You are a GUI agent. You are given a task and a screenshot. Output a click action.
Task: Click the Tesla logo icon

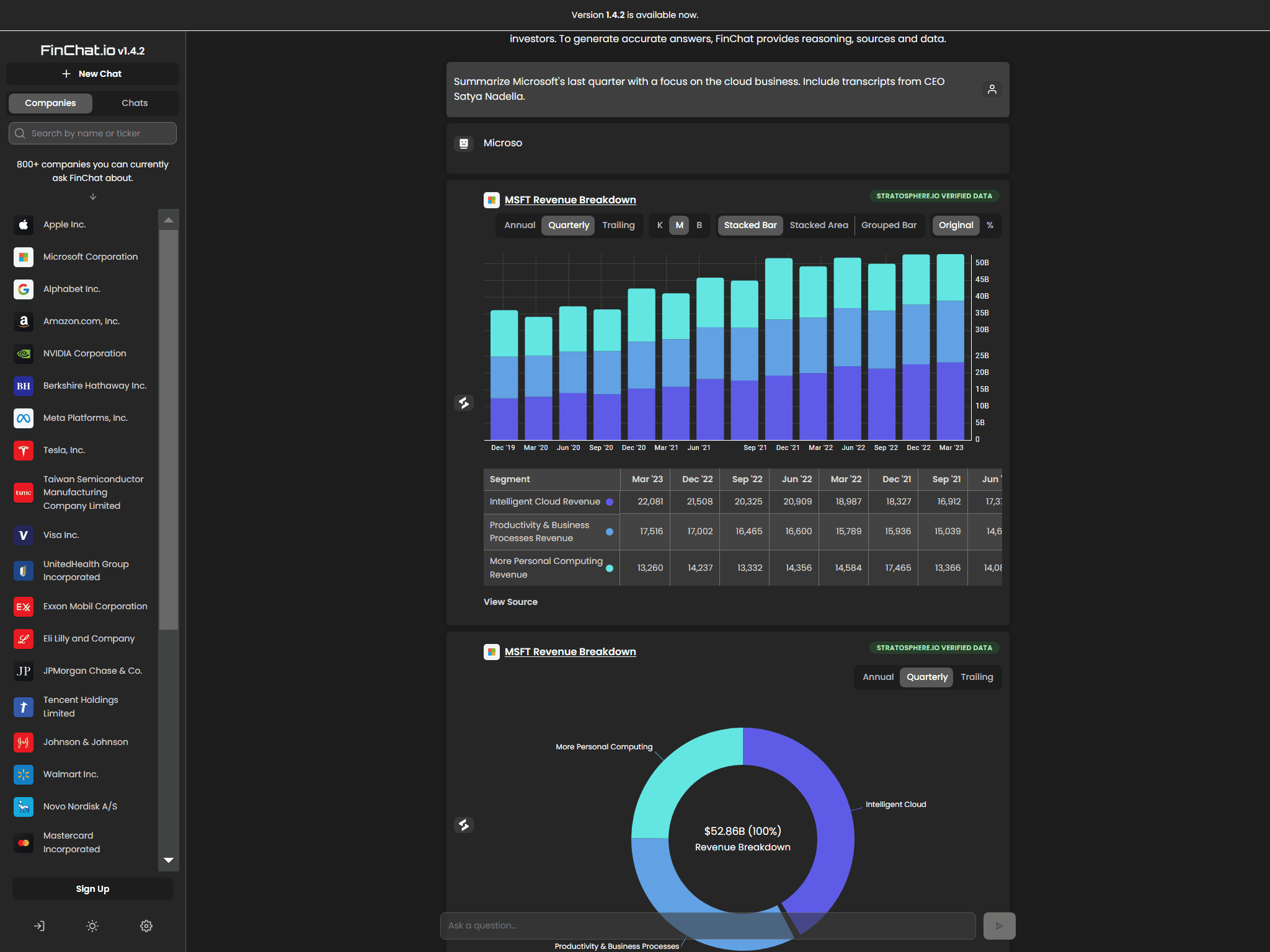24,451
